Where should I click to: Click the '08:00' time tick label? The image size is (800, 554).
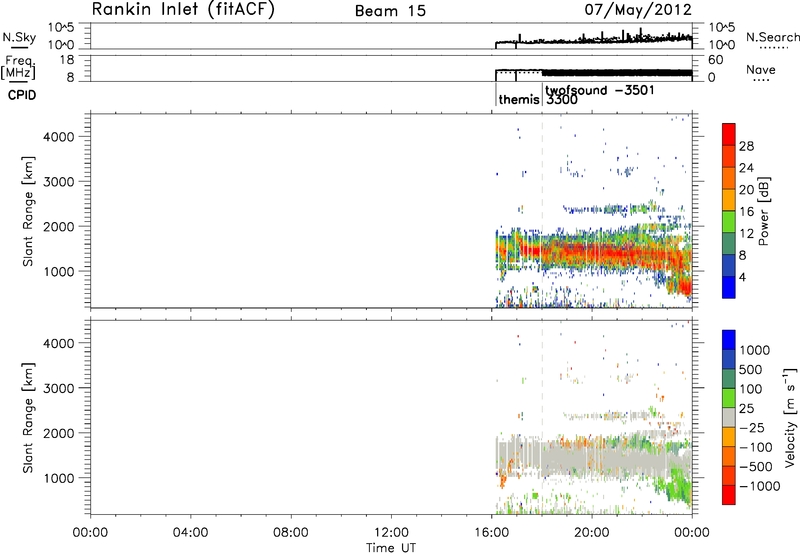(291, 533)
